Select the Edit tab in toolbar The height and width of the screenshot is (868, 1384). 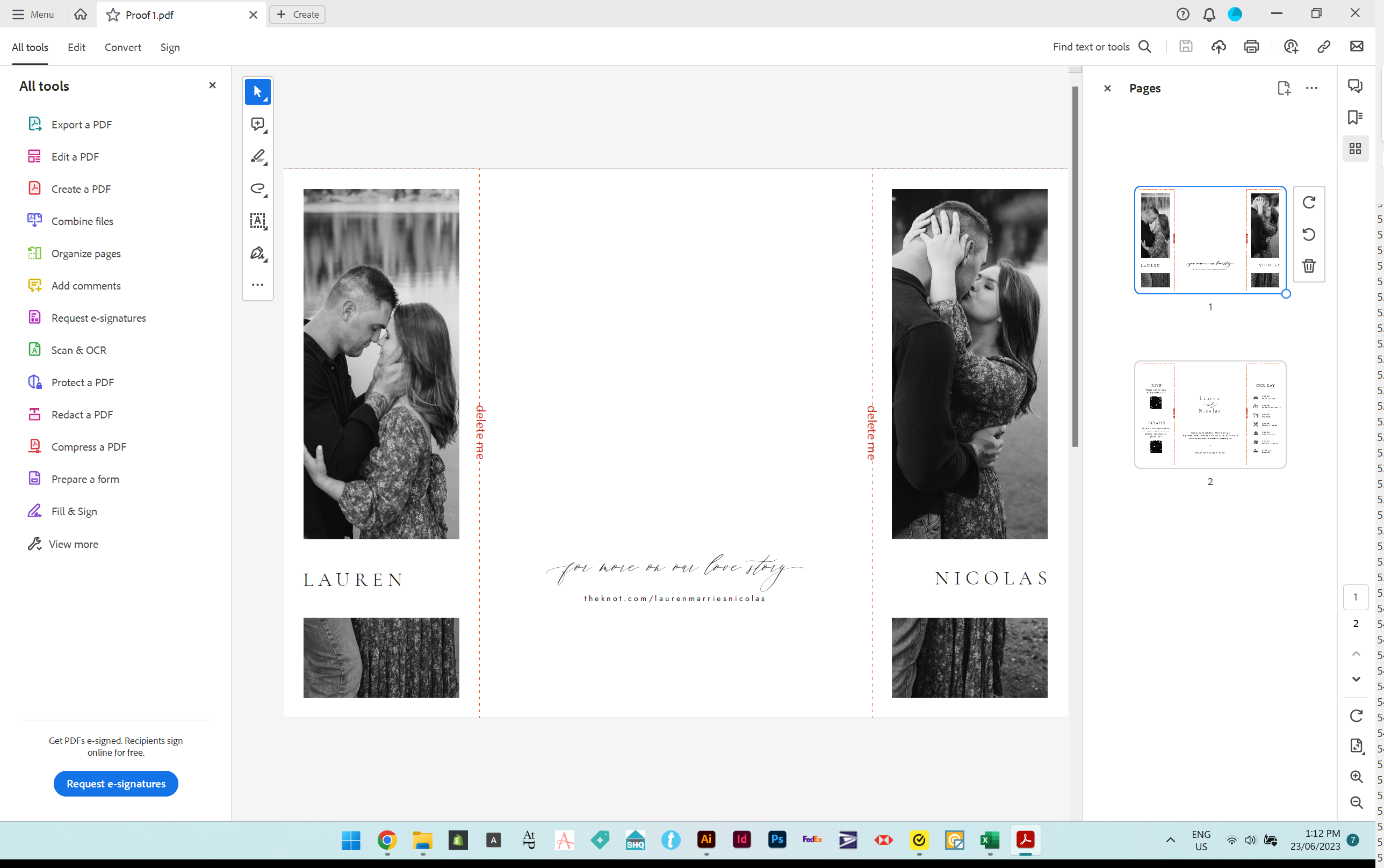coord(77,47)
